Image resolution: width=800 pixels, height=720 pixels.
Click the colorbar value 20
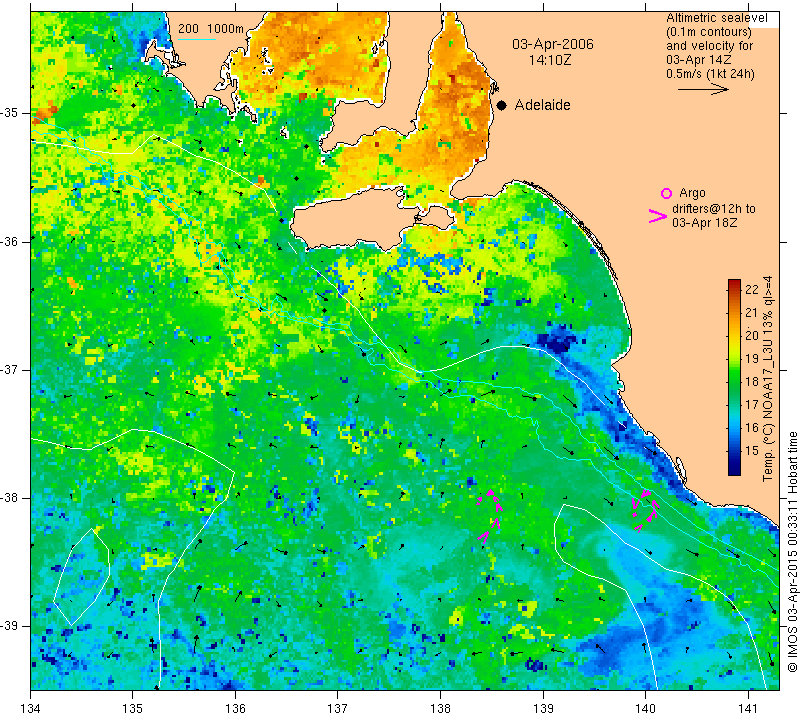tap(752, 335)
